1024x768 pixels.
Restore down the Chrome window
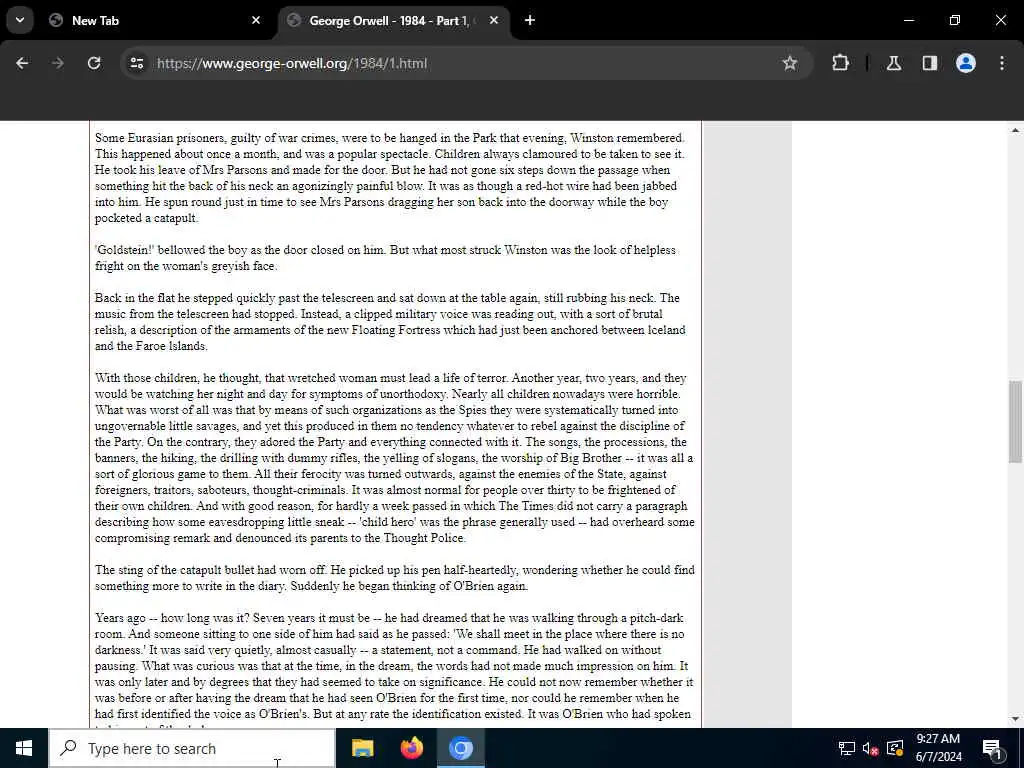pyautogui.click(x=955, y=20)
